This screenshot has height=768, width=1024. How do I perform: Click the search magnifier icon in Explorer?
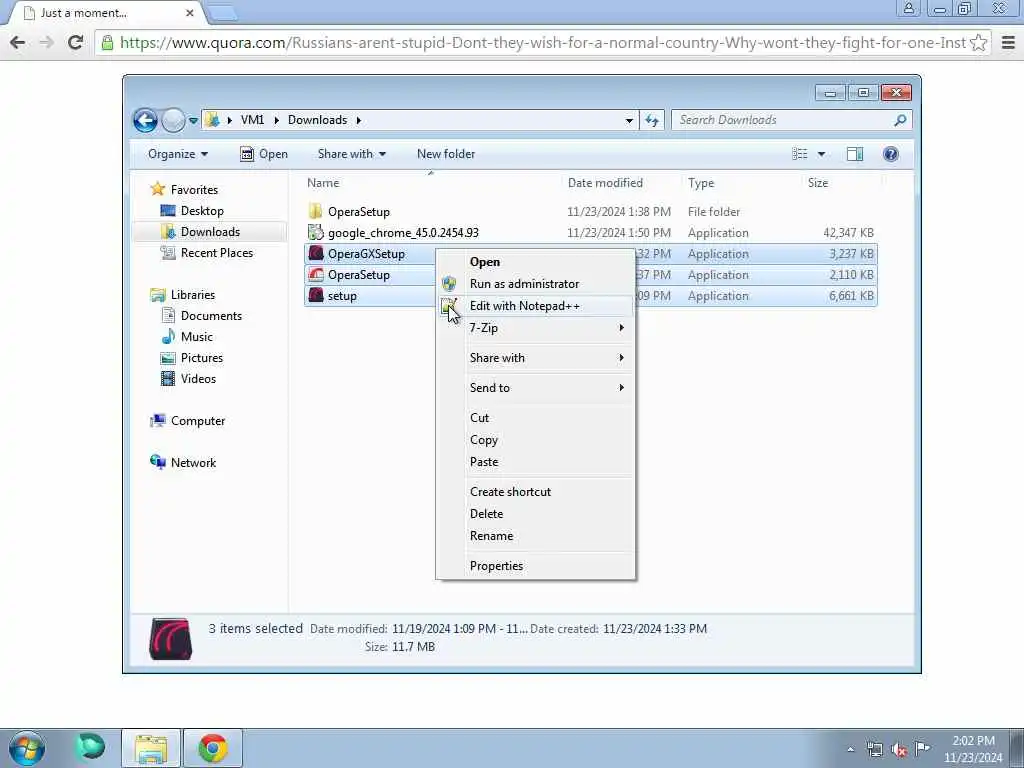tap(900, 120)
